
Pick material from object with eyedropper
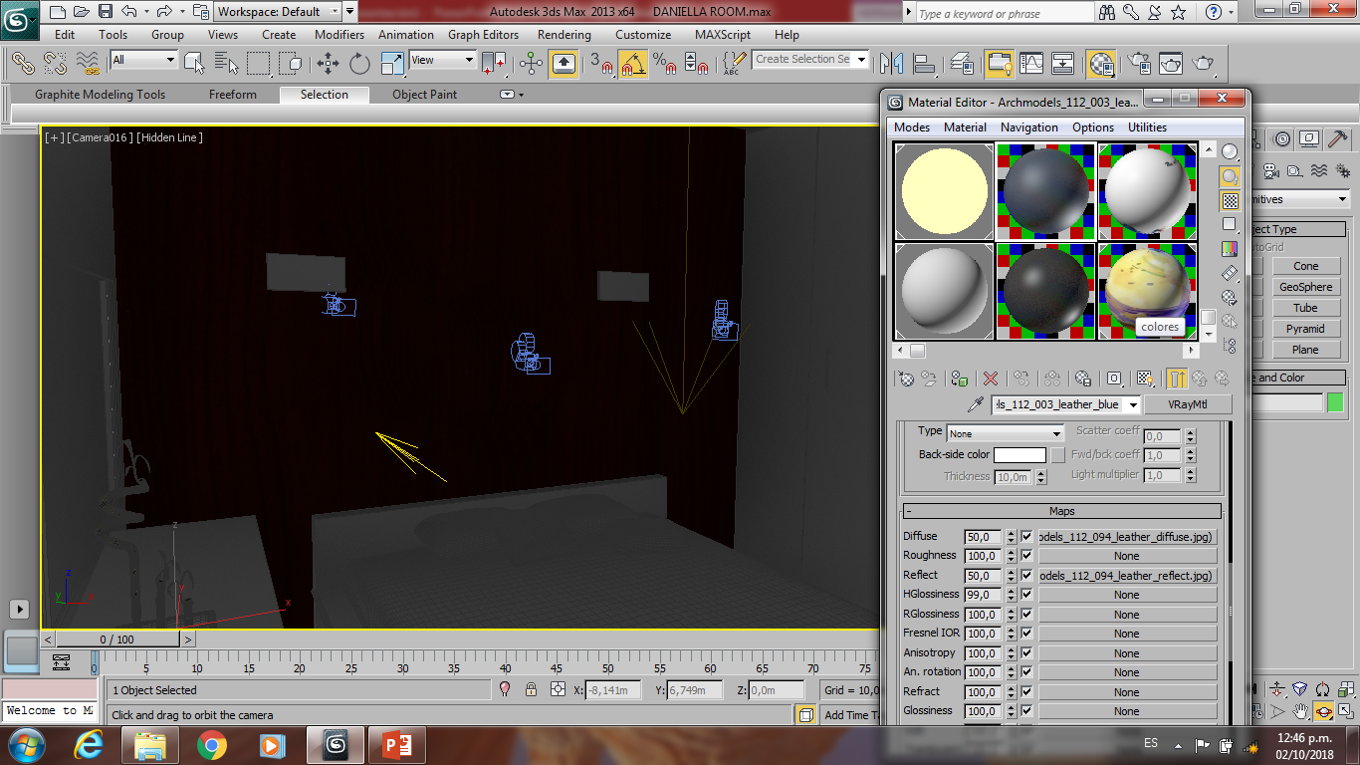tap(976, 405)
